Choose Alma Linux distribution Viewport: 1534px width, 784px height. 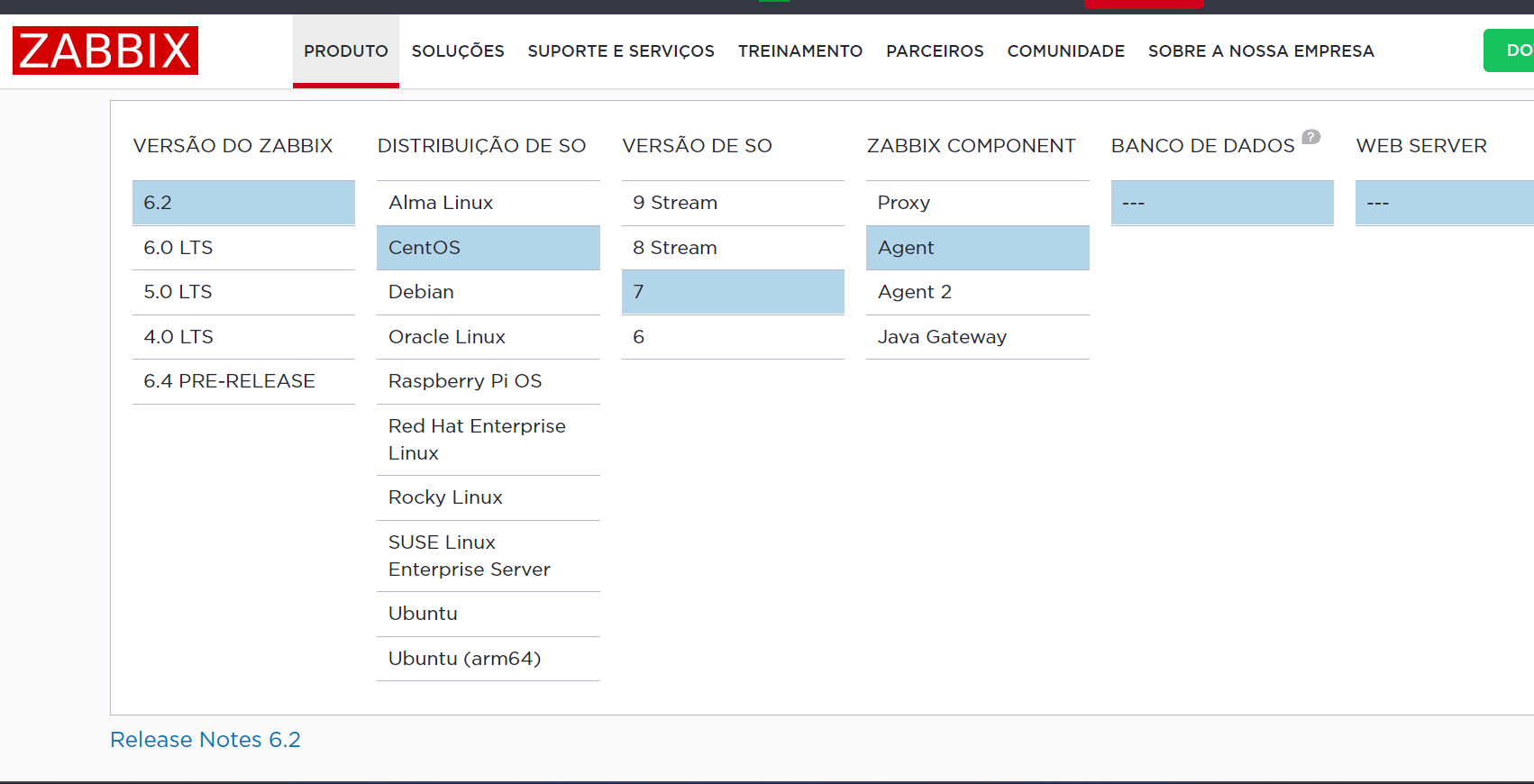(x=489, y=203)
